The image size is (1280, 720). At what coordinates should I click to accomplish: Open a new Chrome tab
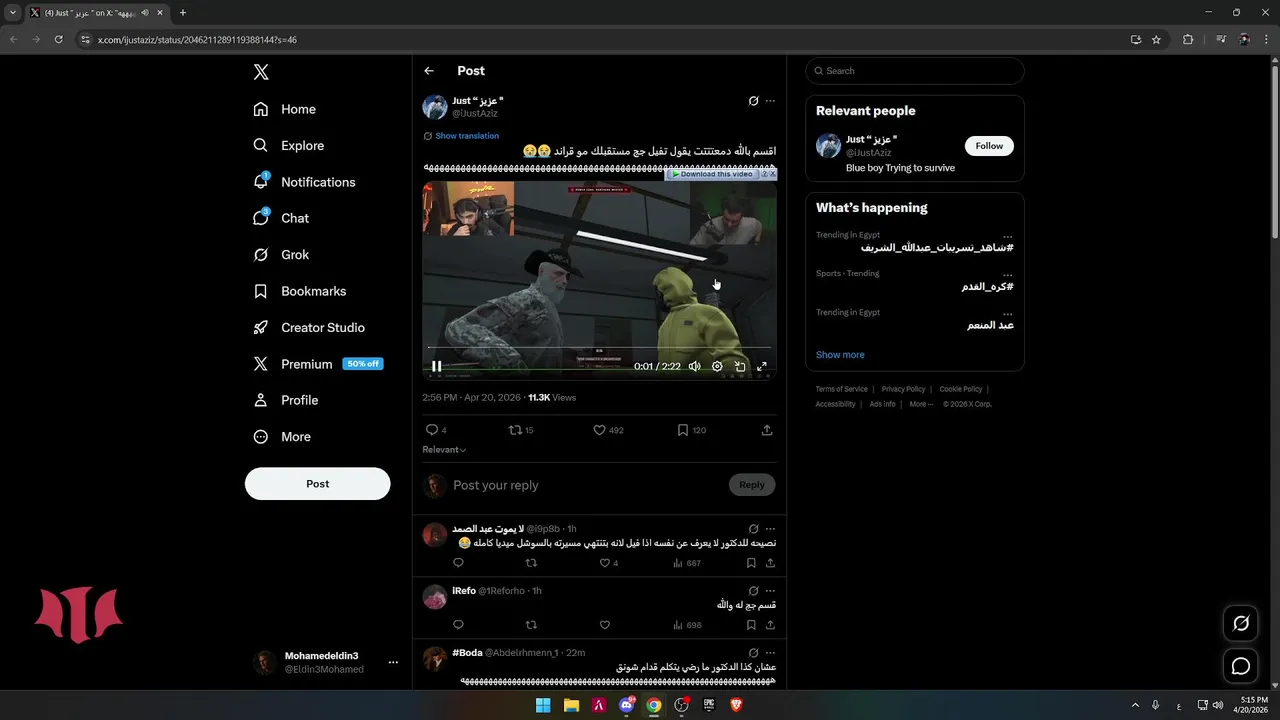pyautogui.click(x=182, y=13)
